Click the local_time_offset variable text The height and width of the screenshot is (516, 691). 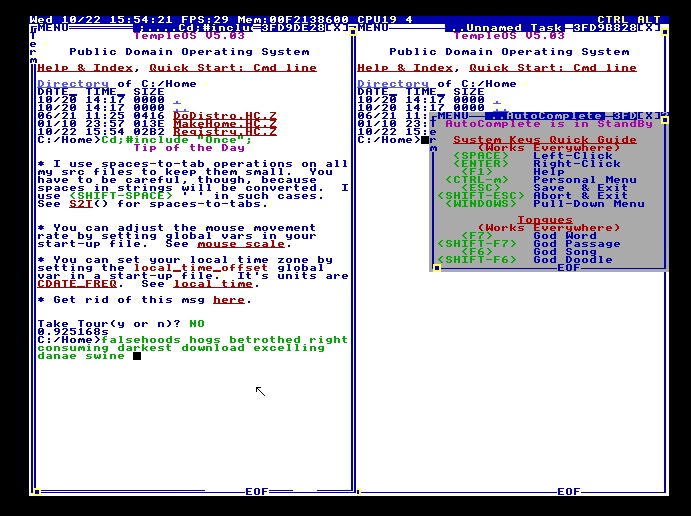coord(201,268)
